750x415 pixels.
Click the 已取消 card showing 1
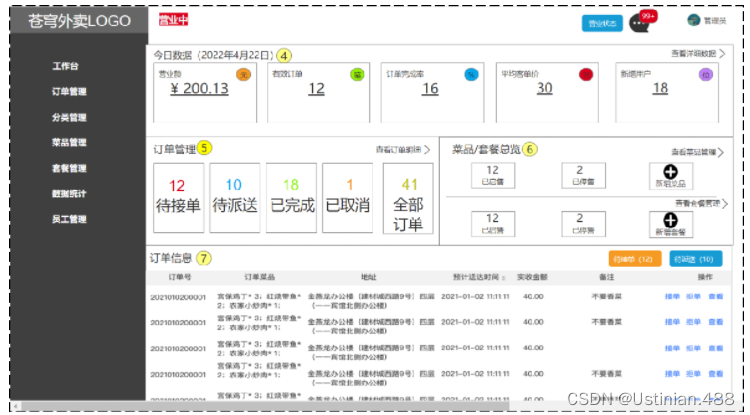[x=348, y=198]
